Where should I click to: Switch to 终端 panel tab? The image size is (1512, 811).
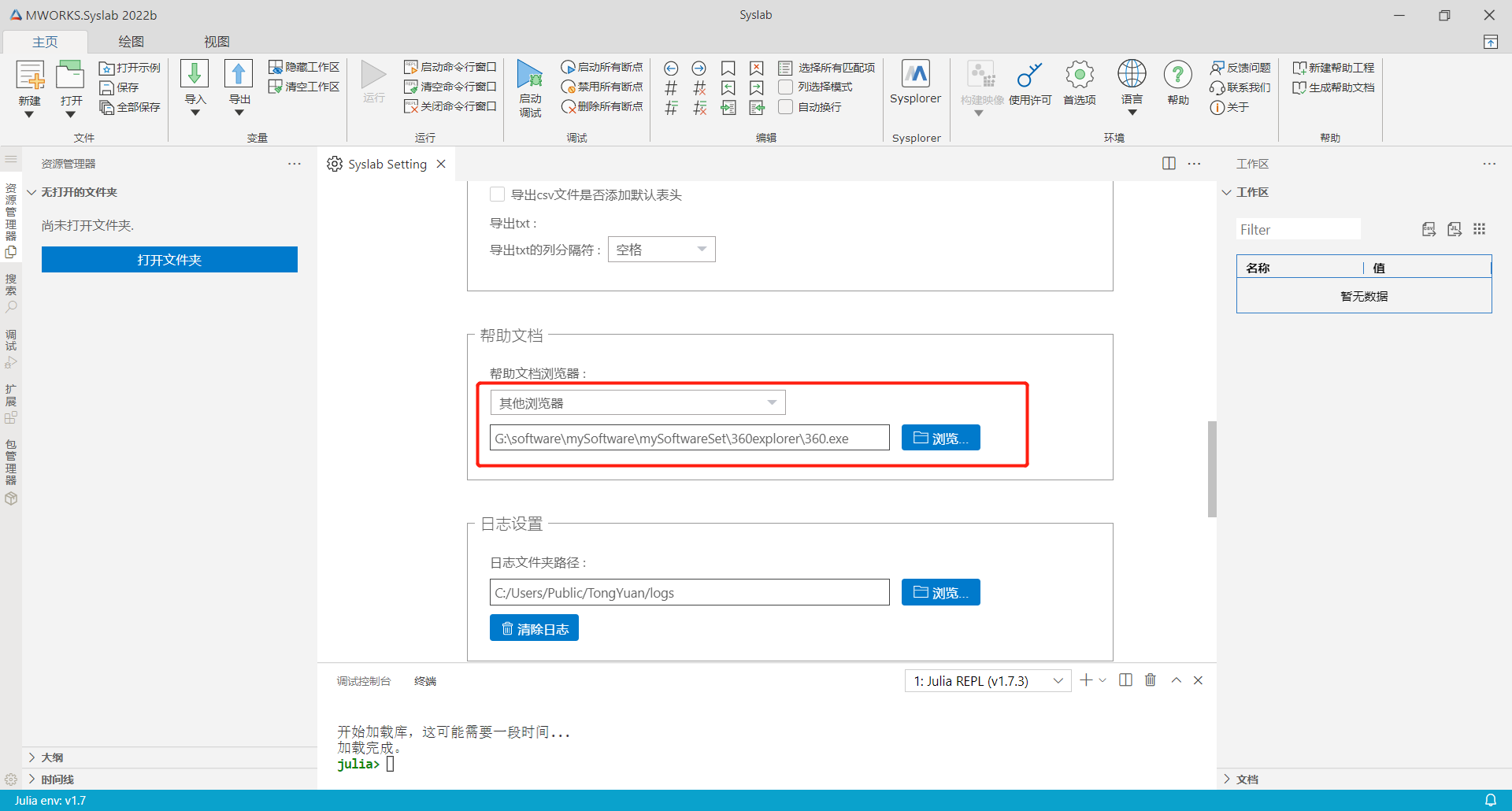[x=425, y=681]
